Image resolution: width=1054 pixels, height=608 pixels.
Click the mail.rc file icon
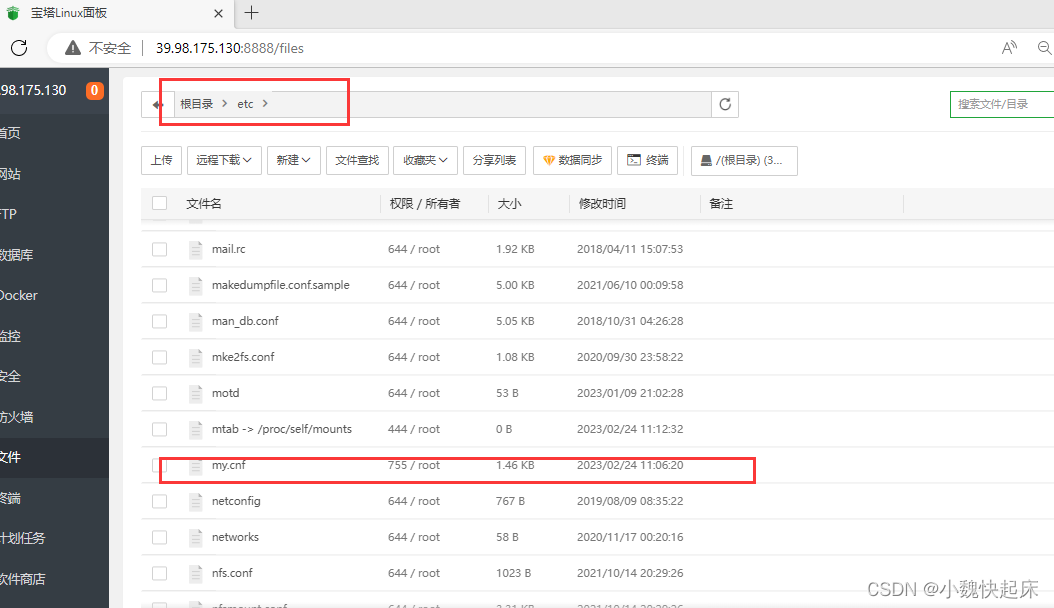coord(196,249)
